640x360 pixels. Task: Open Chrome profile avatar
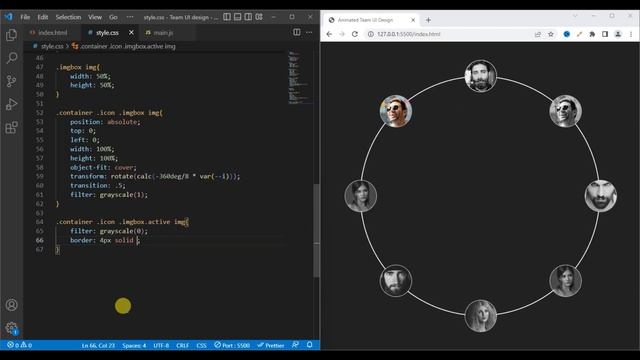pyautogui.click(x=618, y=34)
